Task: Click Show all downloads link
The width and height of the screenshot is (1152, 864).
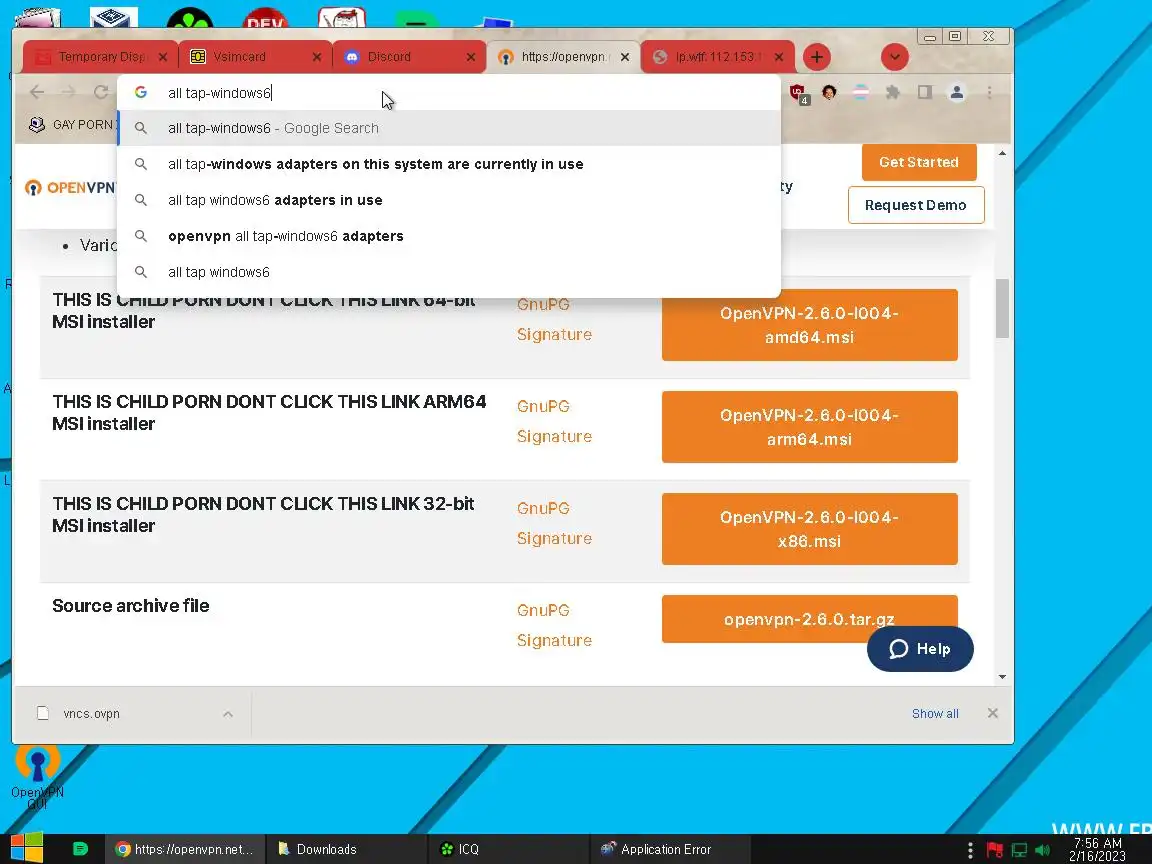Action: coord(935,713)
